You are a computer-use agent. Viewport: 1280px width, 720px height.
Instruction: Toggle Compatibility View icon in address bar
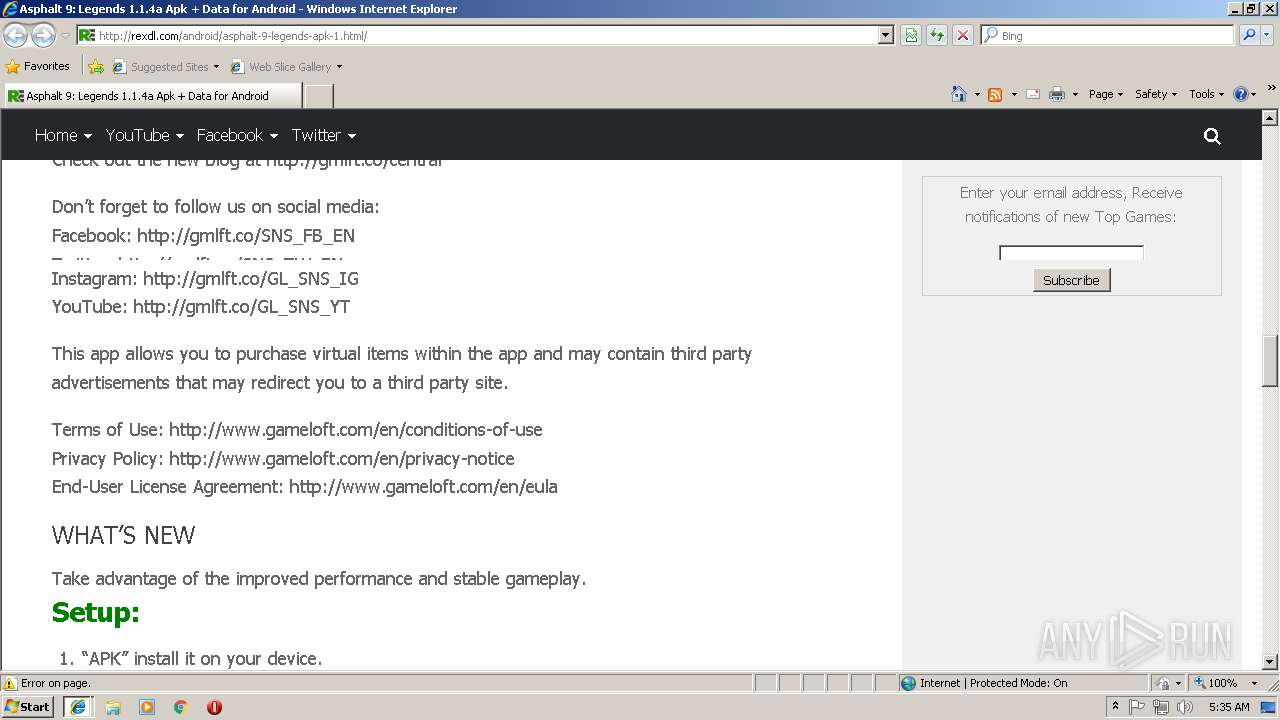911,35
